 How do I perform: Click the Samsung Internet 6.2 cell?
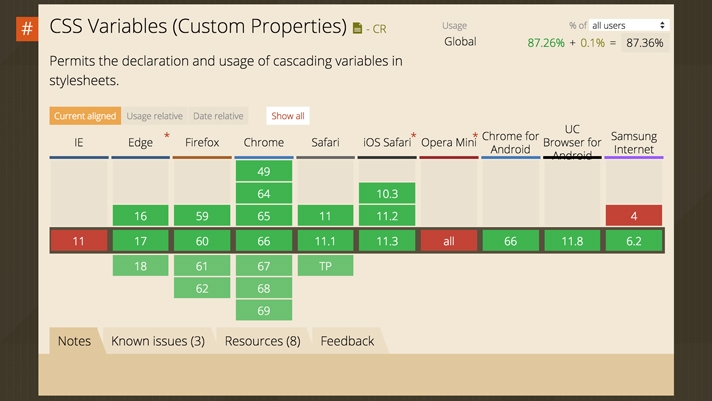click(634, 241)
